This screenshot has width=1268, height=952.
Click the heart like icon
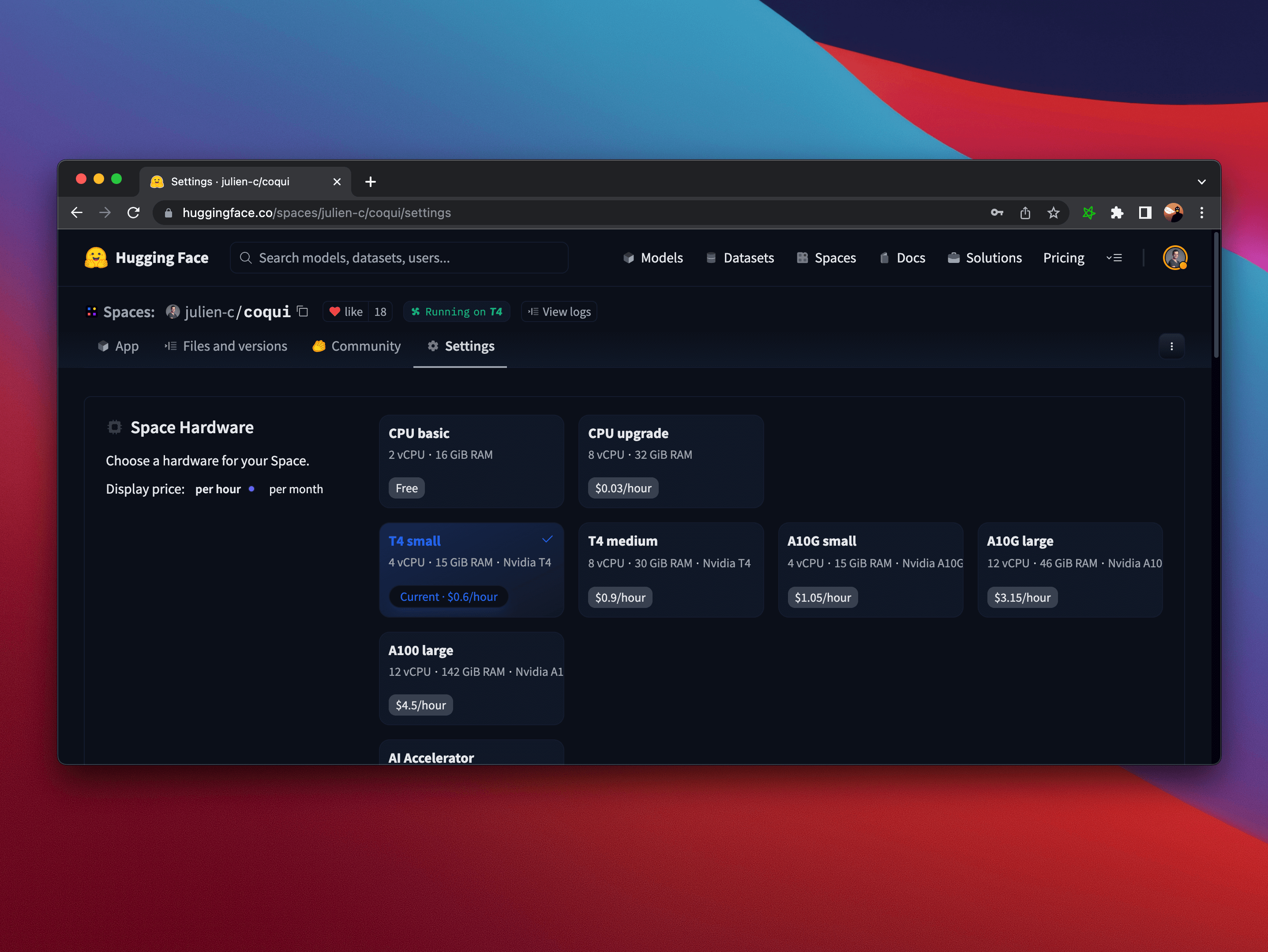(335, 312)
